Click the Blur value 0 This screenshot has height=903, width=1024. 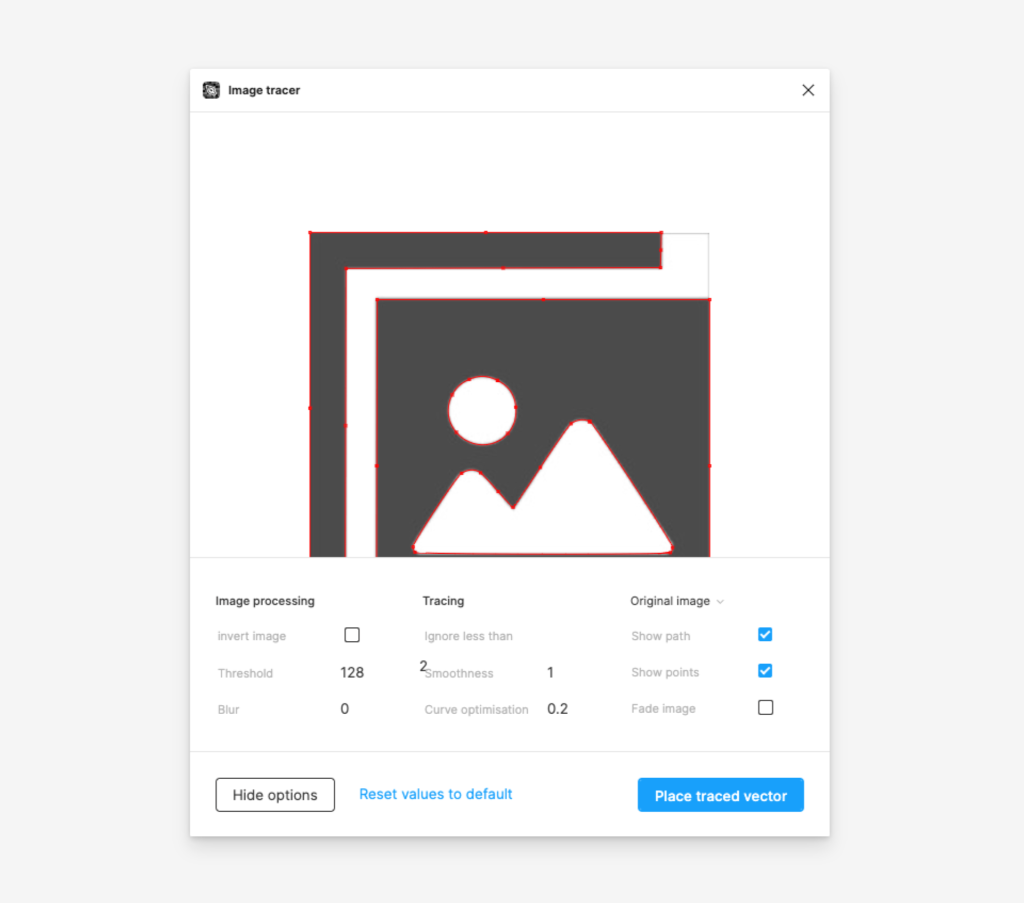pos(345,709)
